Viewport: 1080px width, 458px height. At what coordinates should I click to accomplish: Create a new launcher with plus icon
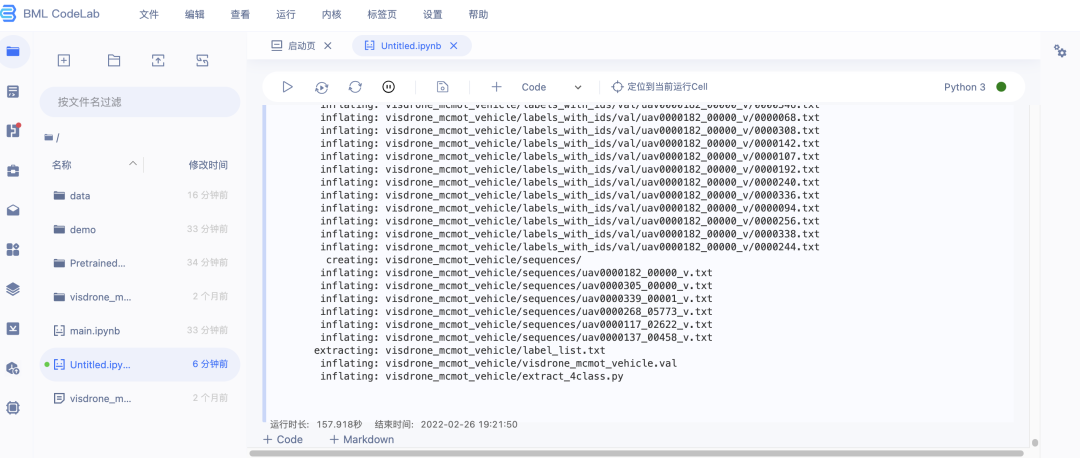point(63,61)
